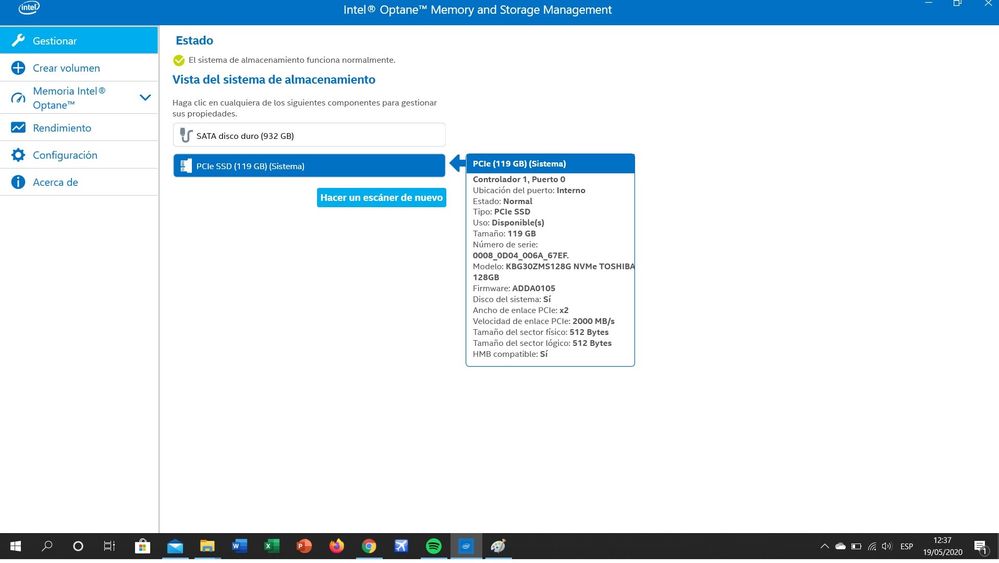Click the gear icon for Configuración
Screen dimensions: 999x563
pos(18,155)
